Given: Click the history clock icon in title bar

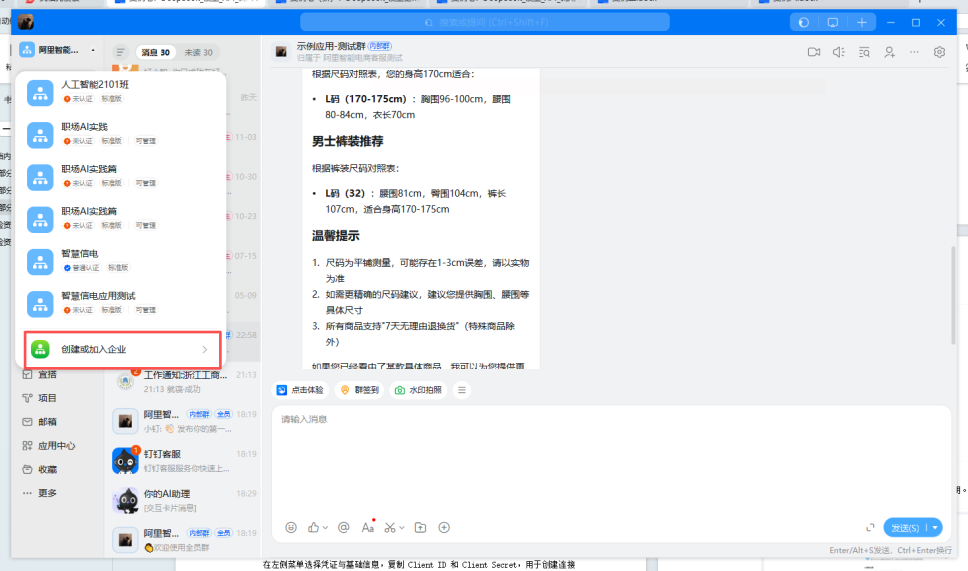Looking at the screenshot, I should 804,22.
